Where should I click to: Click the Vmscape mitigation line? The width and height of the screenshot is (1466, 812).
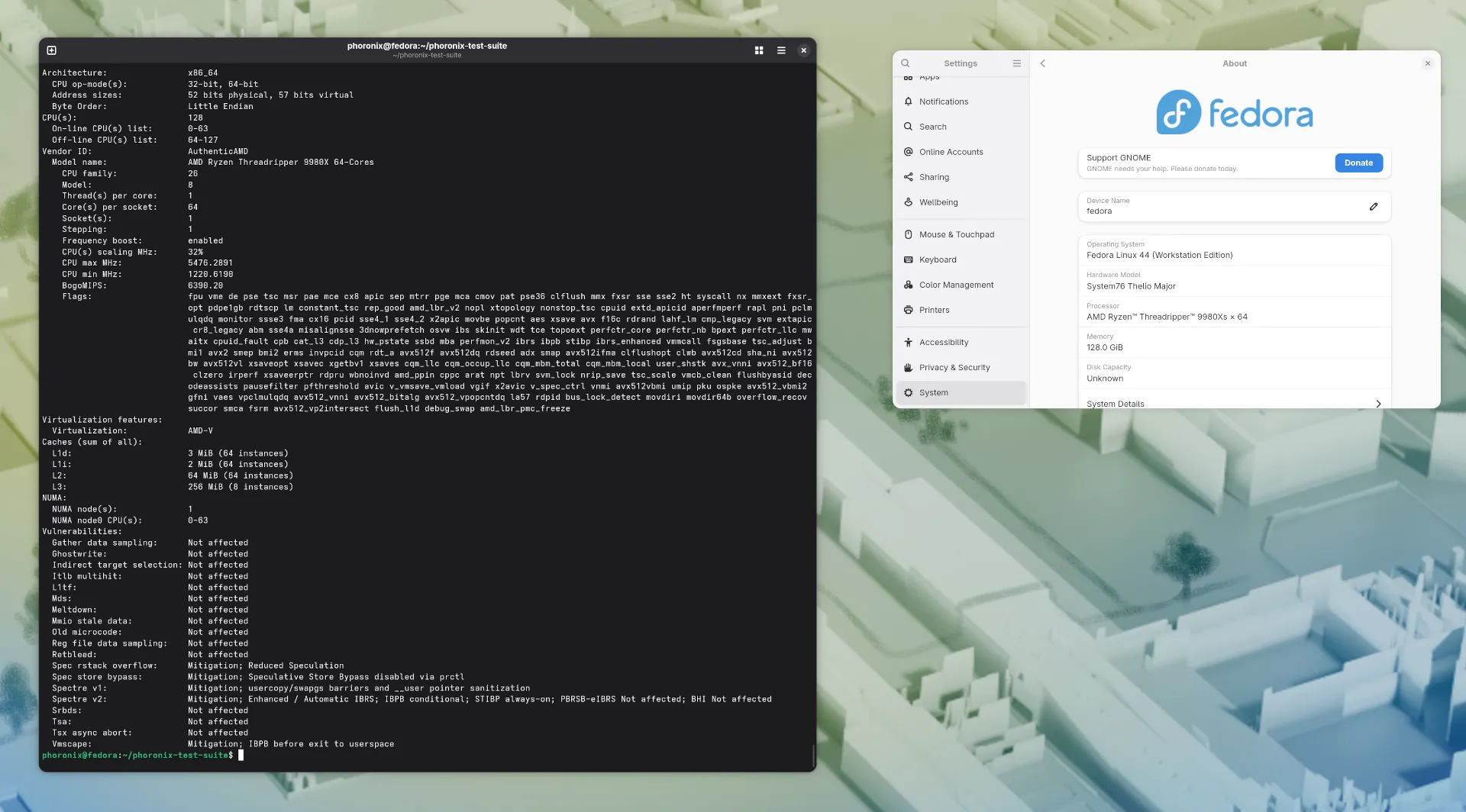(x=291, y=744)
